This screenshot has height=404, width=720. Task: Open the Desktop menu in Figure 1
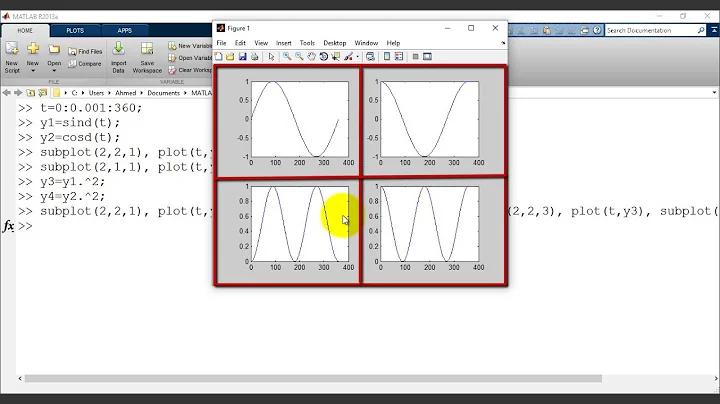[334, 43]
